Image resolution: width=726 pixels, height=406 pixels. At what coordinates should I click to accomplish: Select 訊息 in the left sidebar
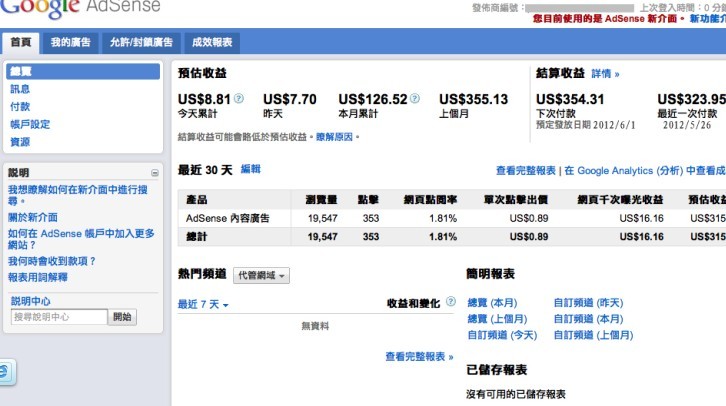click(20, 89)
